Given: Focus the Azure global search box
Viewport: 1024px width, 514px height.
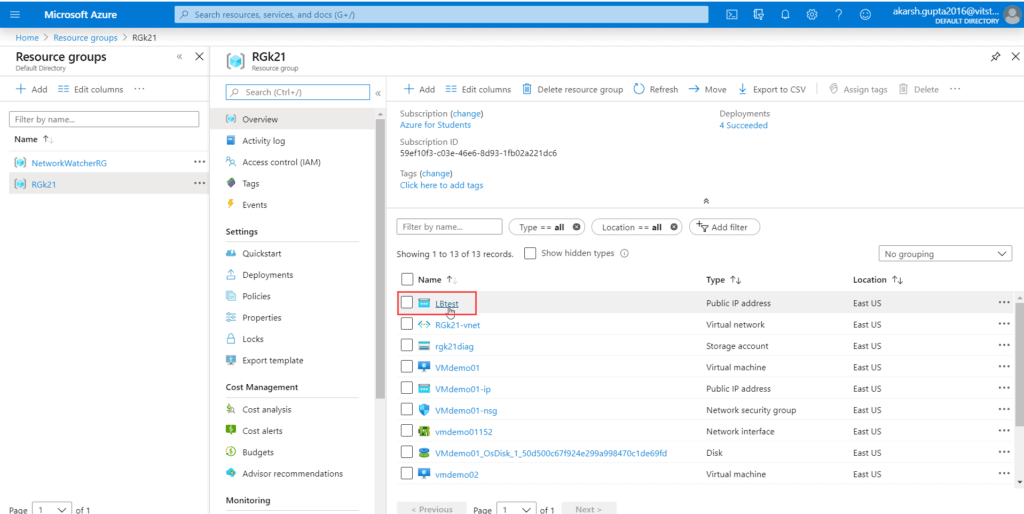Looking at the screenshot, I should [x=440, y=14].
